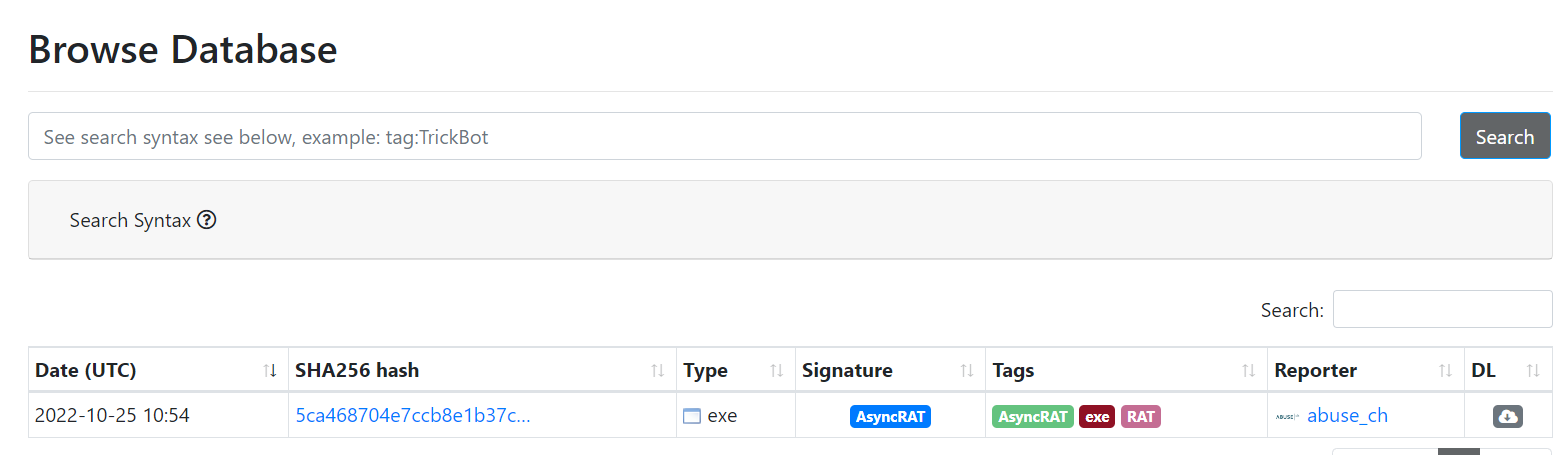The image size is (1560, 455).
Task: Open the 5ca468704e7ccb8e1b37c... hash link
Action: 412,416
